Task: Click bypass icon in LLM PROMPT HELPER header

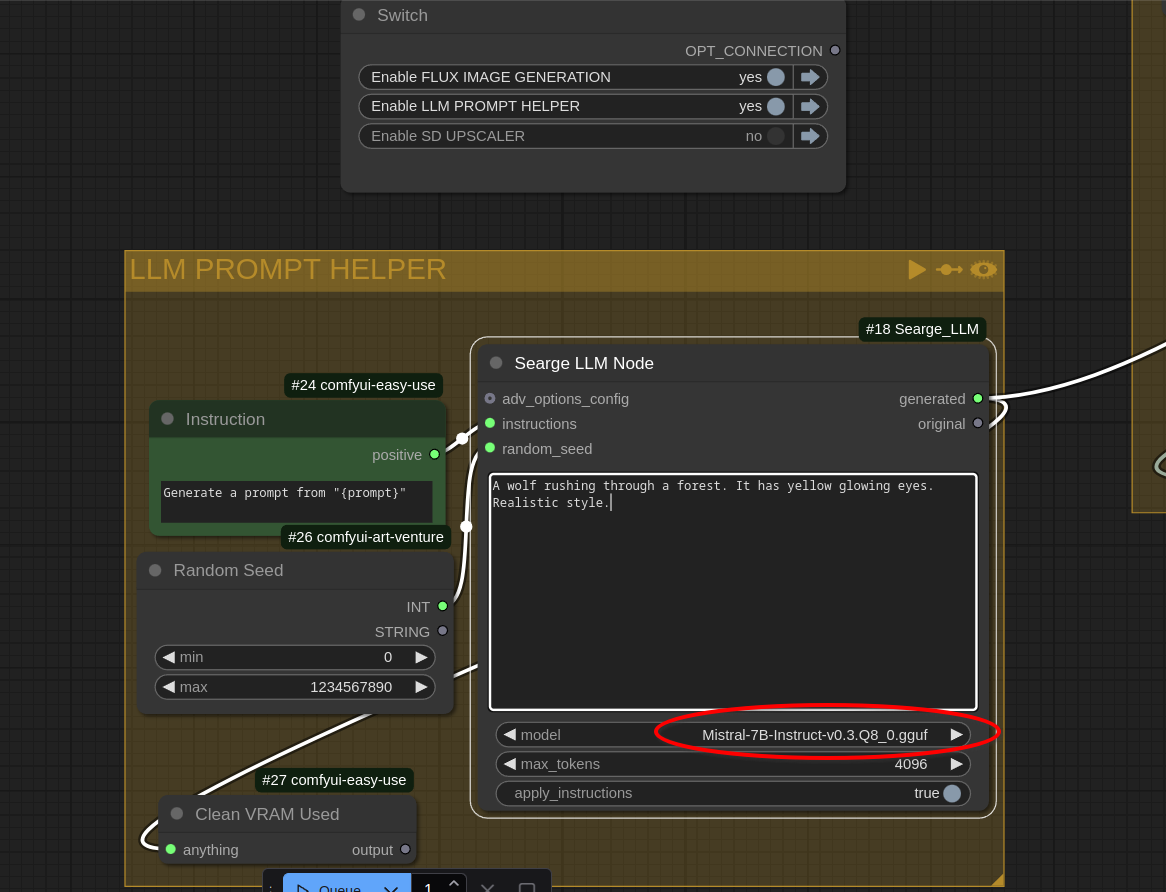Action: click(x=949, y=270)
